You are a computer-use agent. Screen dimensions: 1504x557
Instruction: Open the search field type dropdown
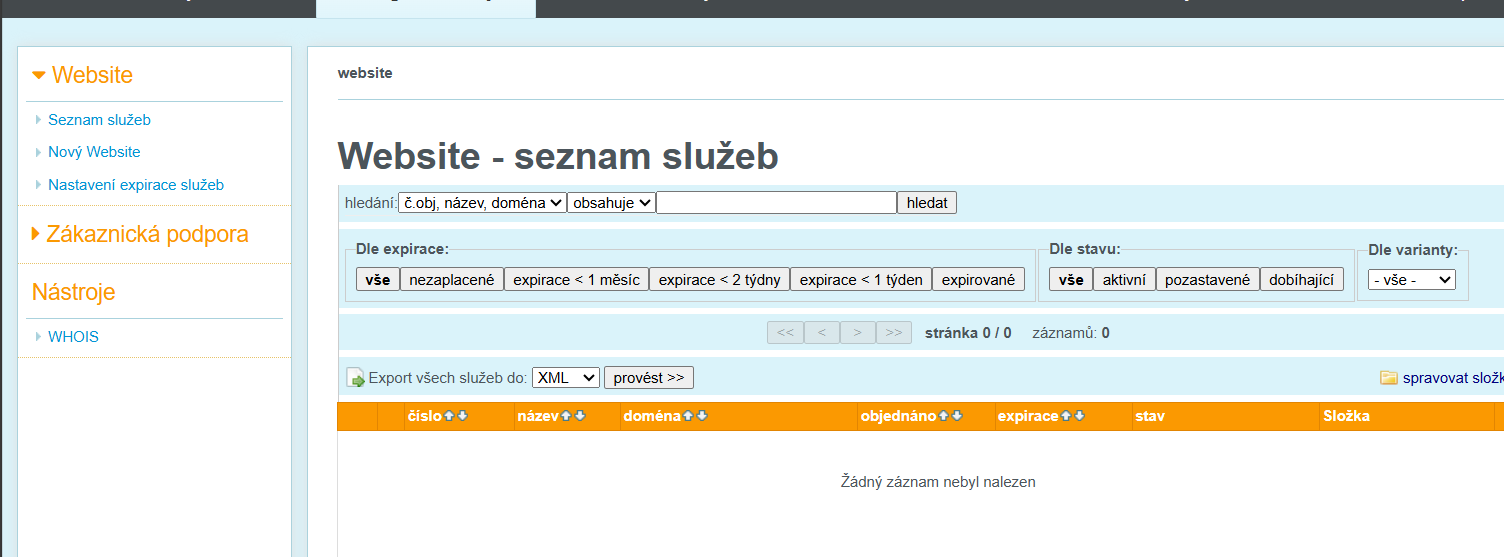click(x=482, y=203)
